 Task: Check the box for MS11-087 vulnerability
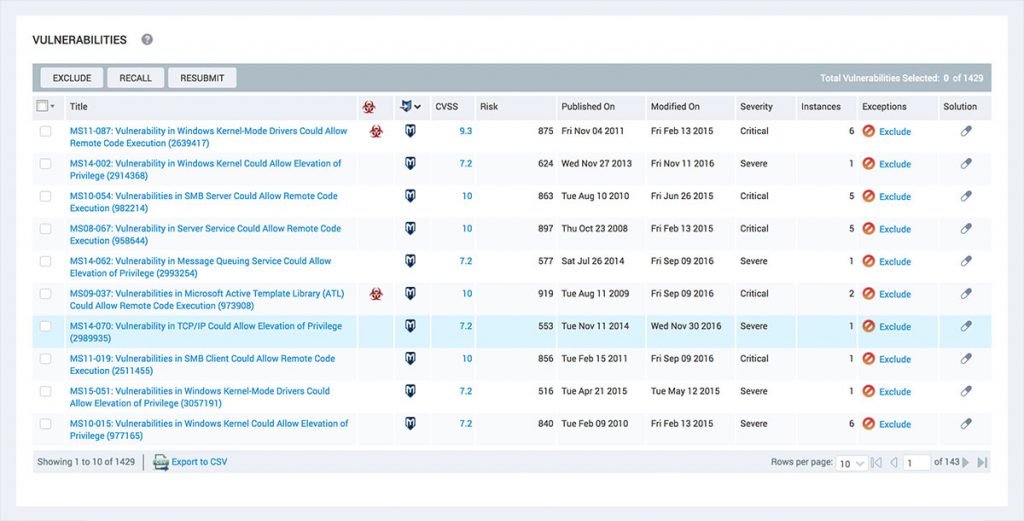tap(45, 131)
